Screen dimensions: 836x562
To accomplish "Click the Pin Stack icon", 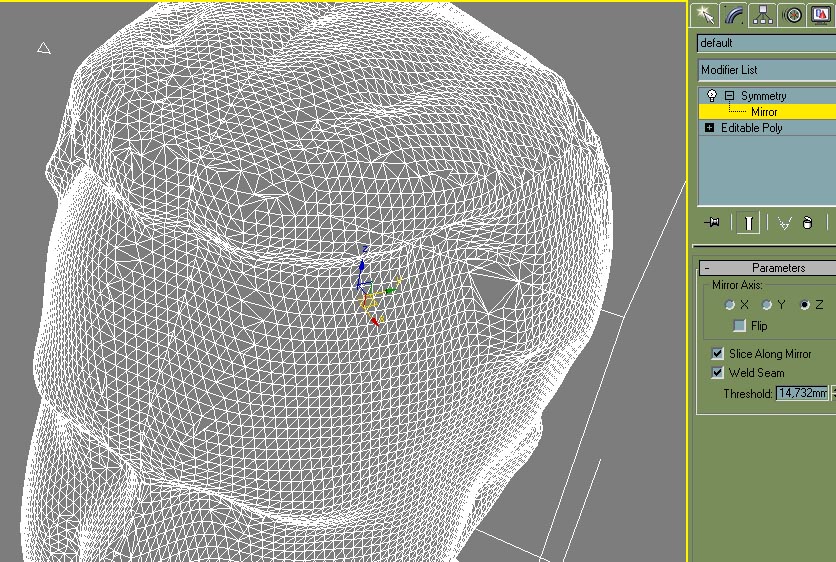I will pos(712,222).
